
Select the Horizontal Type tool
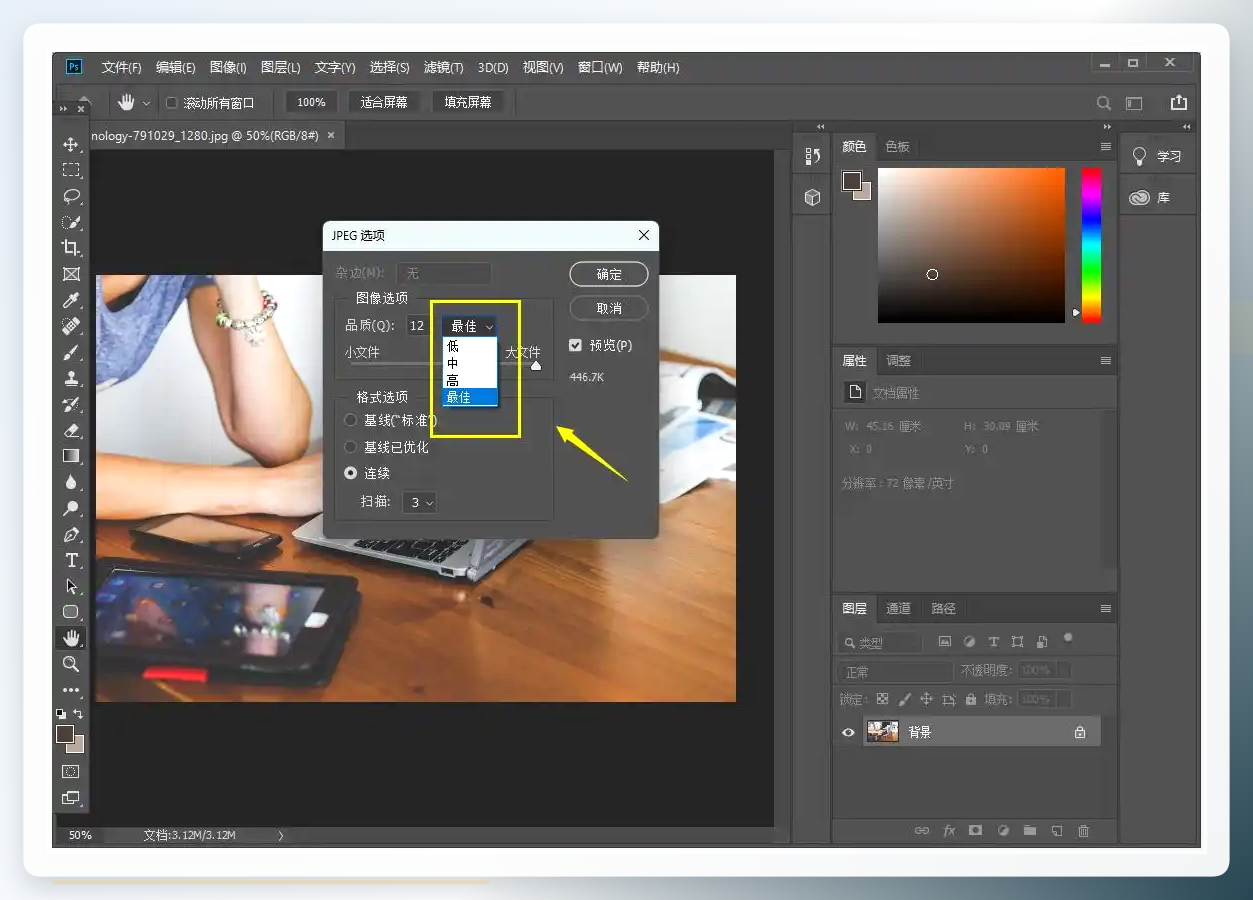(x=71, y=560)
